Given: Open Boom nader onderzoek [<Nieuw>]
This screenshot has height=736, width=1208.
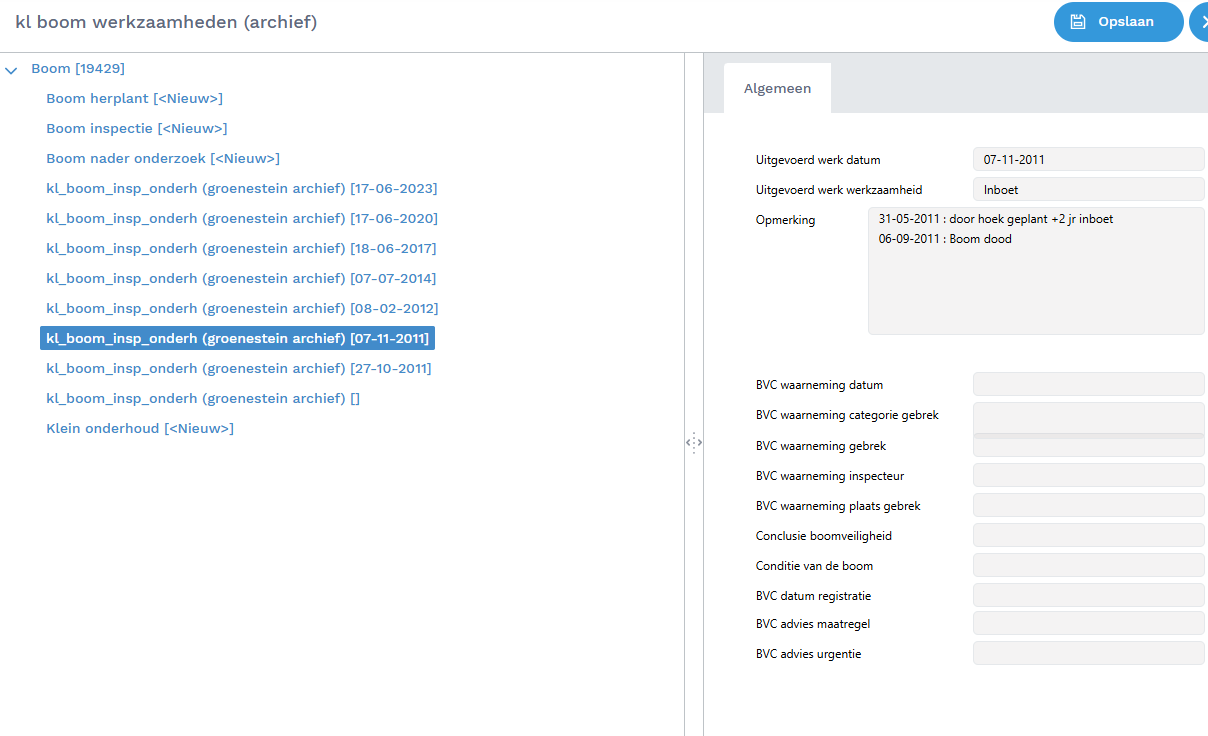Looking at the screenshot, I should click(162, 159).
